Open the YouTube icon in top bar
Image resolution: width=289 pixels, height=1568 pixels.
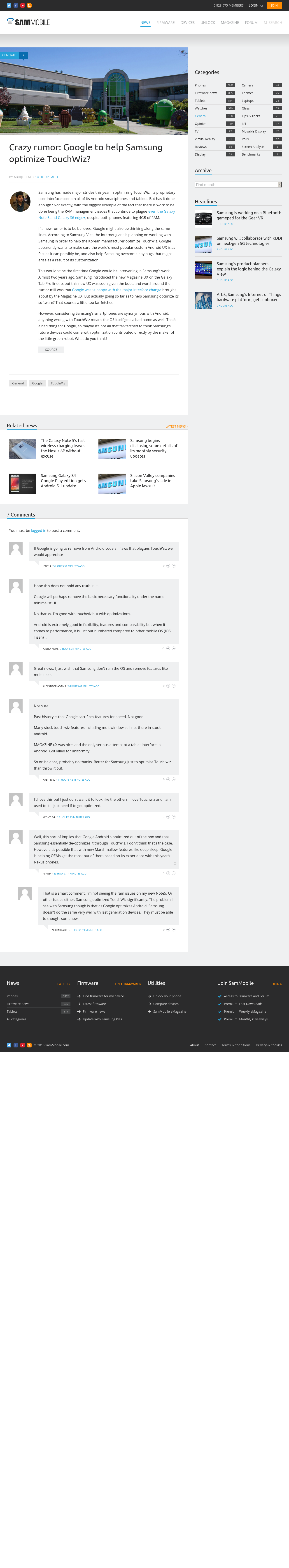pyautogui.click(x=23, y=5)
